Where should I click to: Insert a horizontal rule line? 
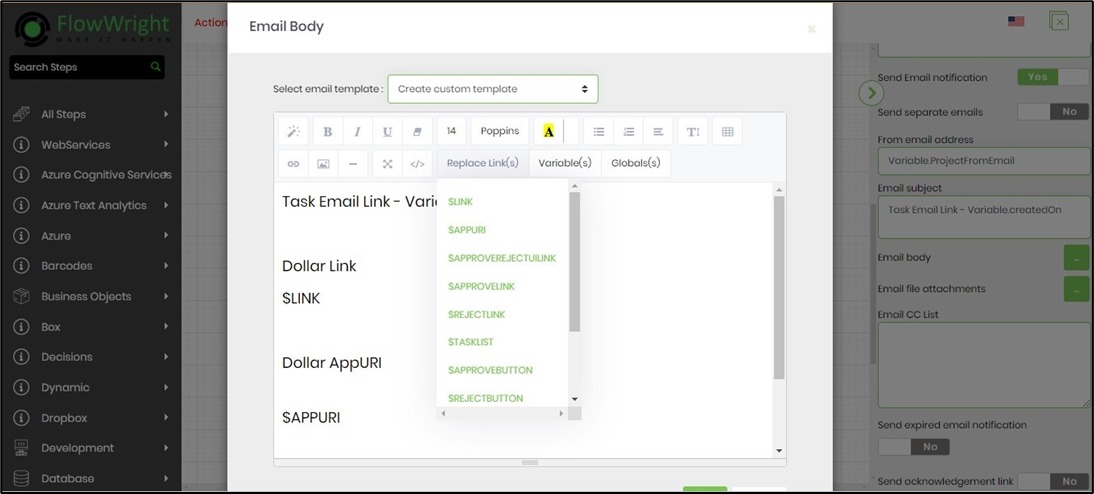353,164
